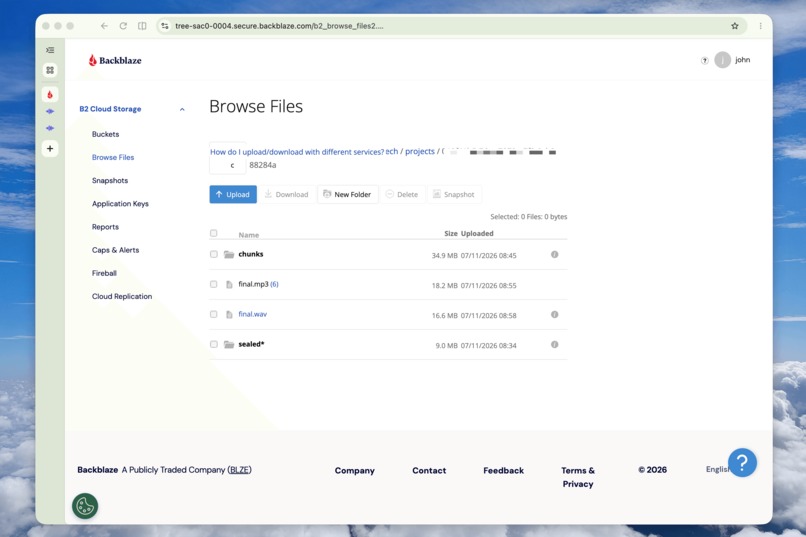Click the blue Upload button
806x537 pixels.
(233, 194)
